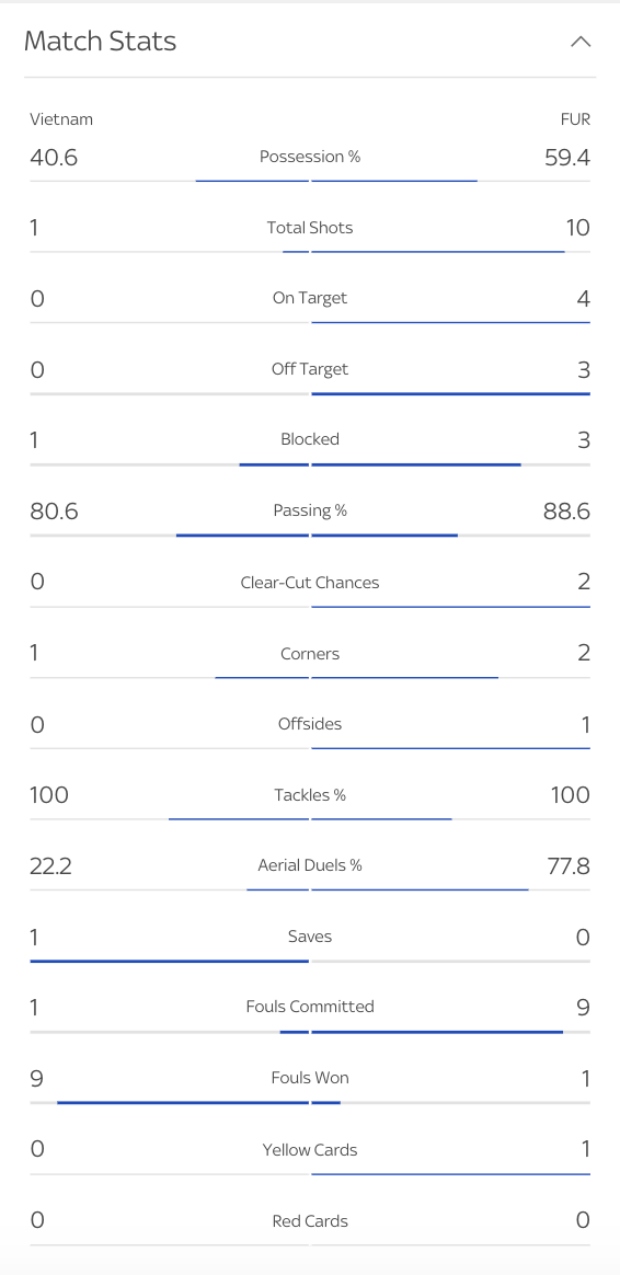620x1275 pixels.
Task: Select the FUR team name
Action: pos(575,119)
